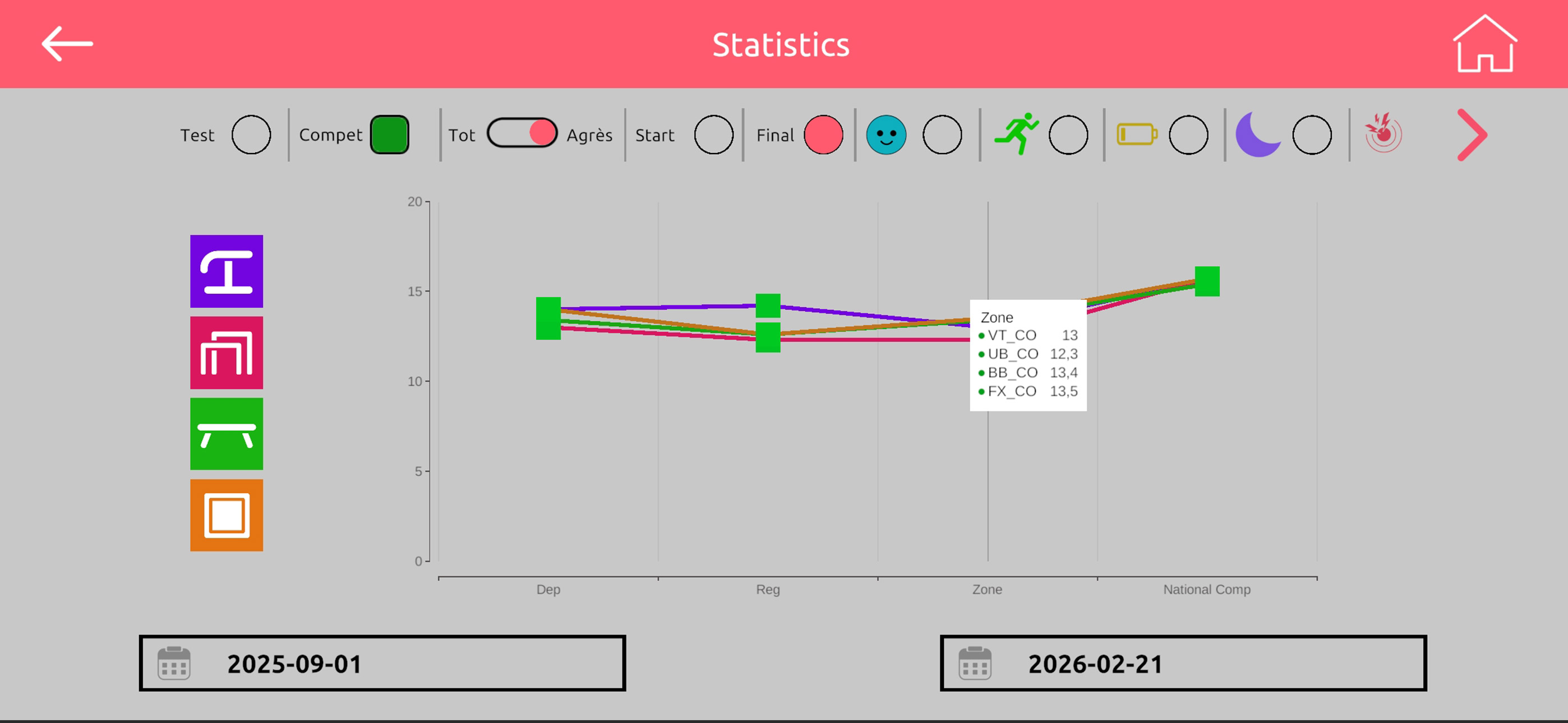Click the red injury target icon
This screenshot has width=1568, height=723.
point(1383,133)
